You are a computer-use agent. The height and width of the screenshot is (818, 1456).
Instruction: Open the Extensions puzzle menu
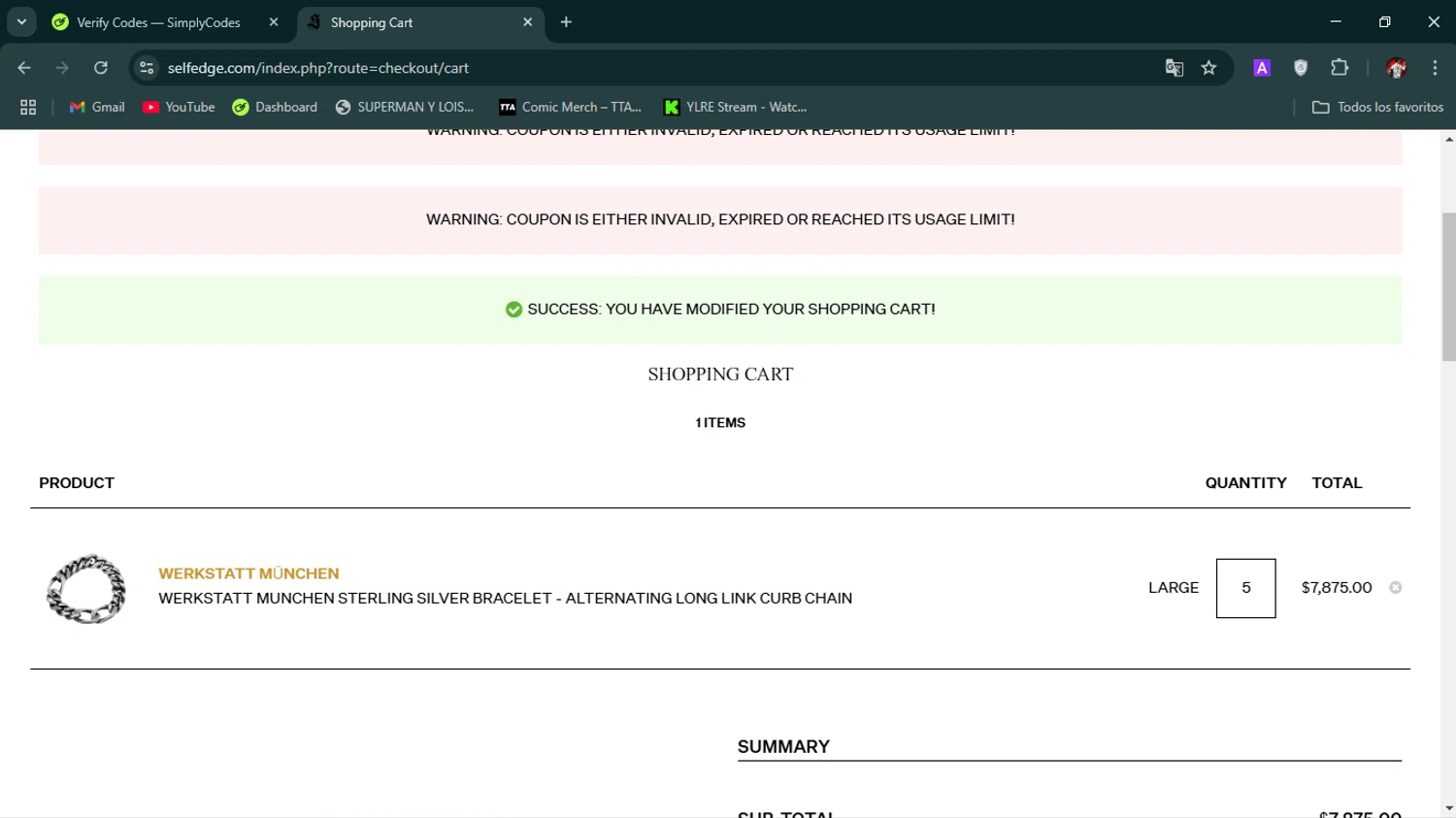click(x=1340, y=68)
